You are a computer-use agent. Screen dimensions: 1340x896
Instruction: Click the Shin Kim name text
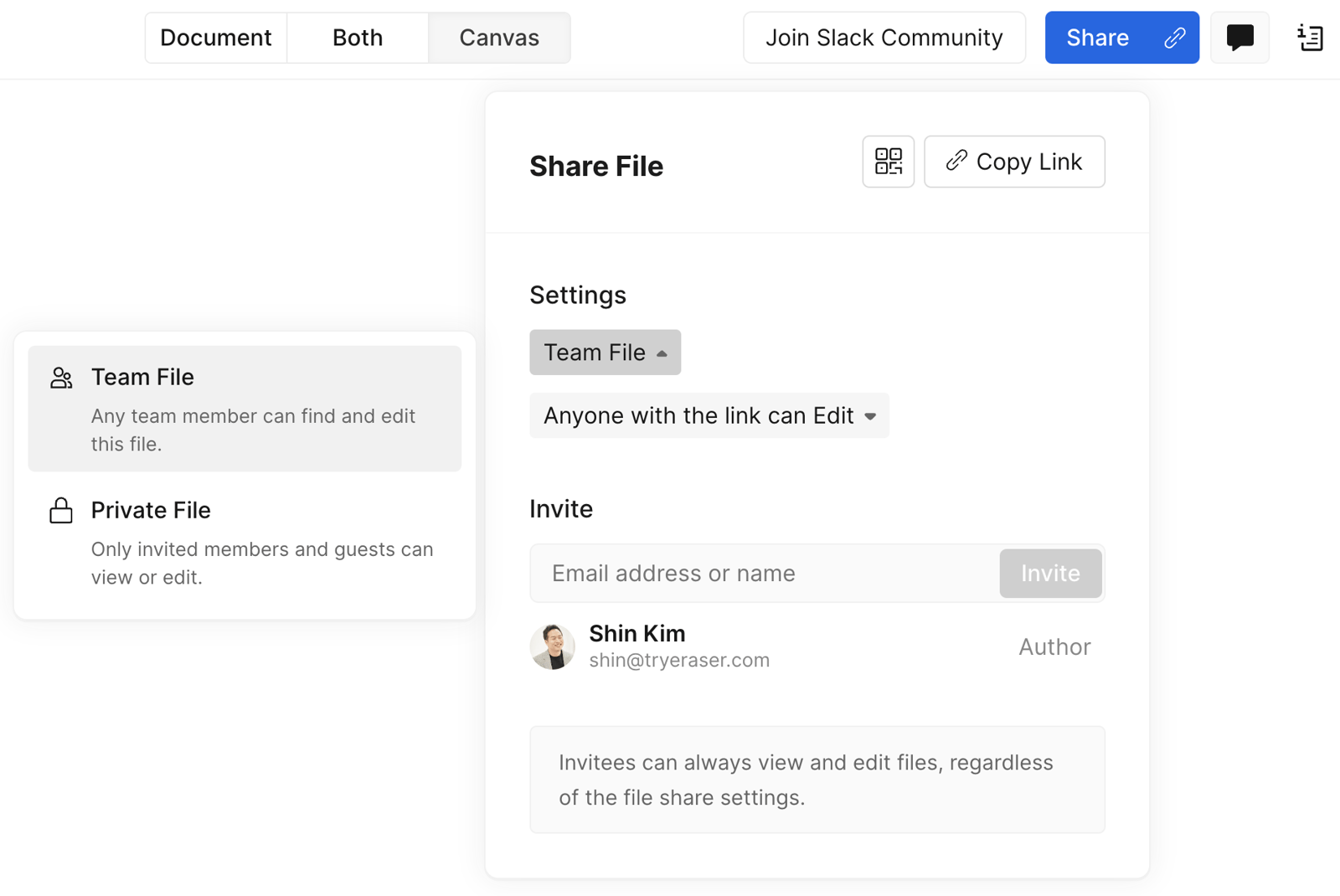(x=637, y=633)
